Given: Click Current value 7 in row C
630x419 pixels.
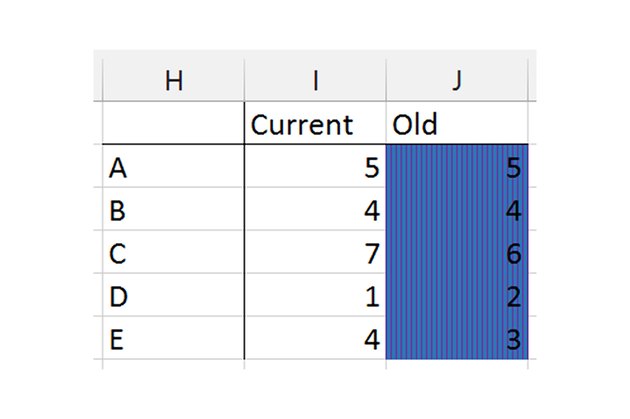Looking at the screenshot, I should pyautogui.click(x=315, y=251).
